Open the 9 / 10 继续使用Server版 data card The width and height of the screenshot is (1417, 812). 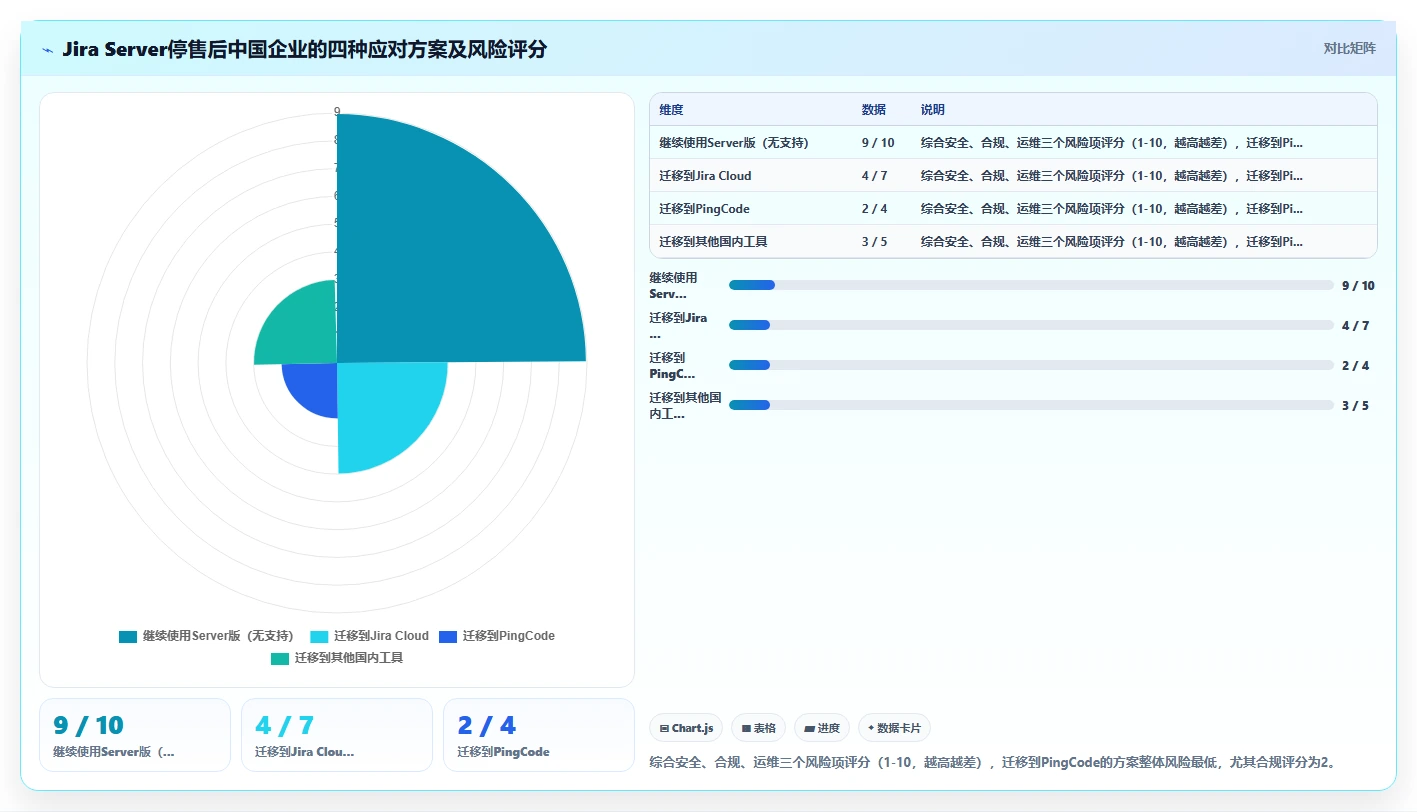[135, 735]
